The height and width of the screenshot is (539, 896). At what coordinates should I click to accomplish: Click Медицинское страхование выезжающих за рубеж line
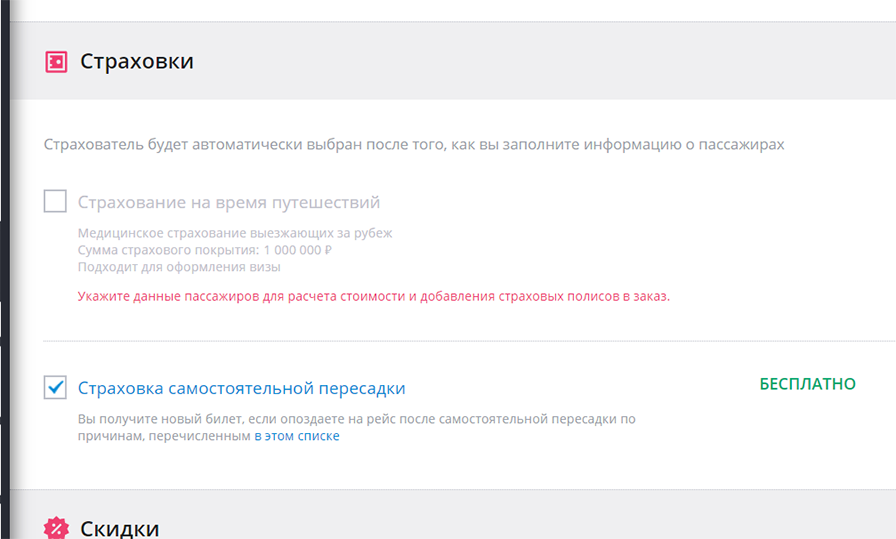pos(235,233)
